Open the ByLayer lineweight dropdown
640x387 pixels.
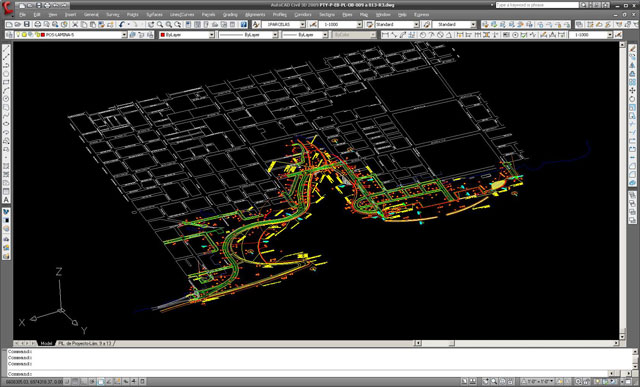click(325, 35)
